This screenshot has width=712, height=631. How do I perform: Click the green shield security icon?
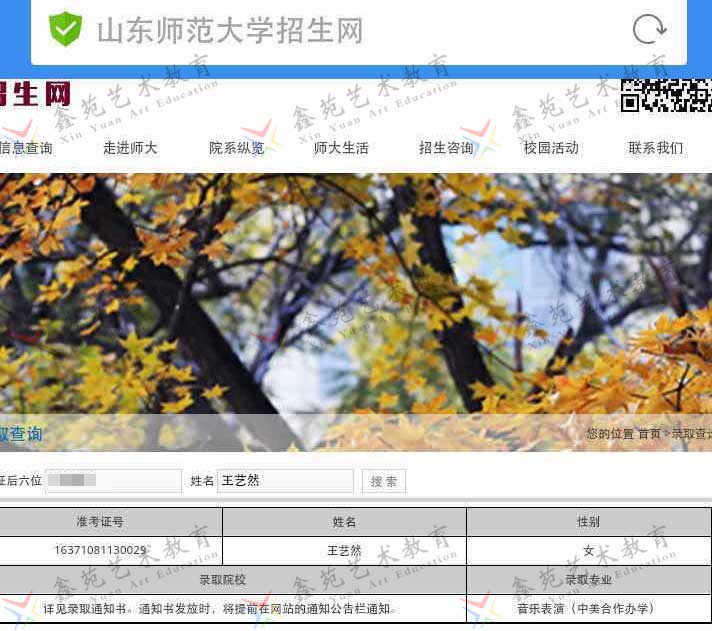(x=66, y=30)
